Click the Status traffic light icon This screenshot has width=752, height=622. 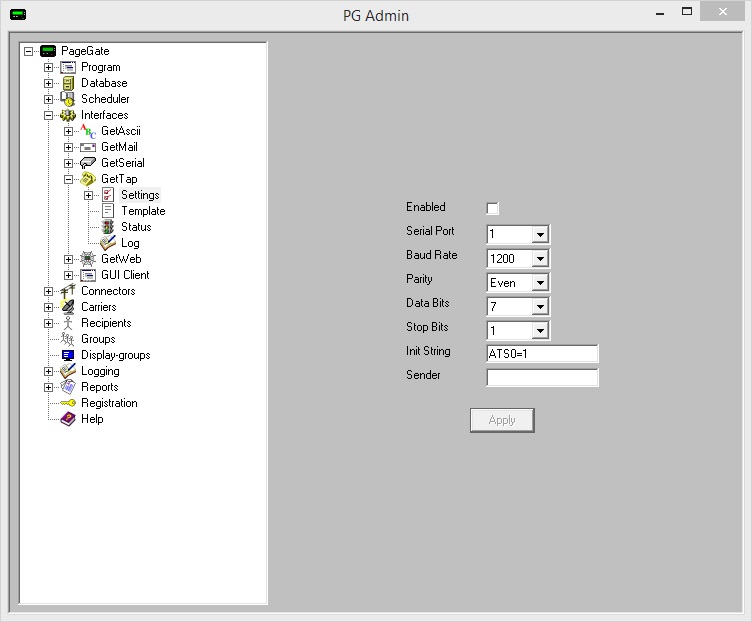[108, 227]
